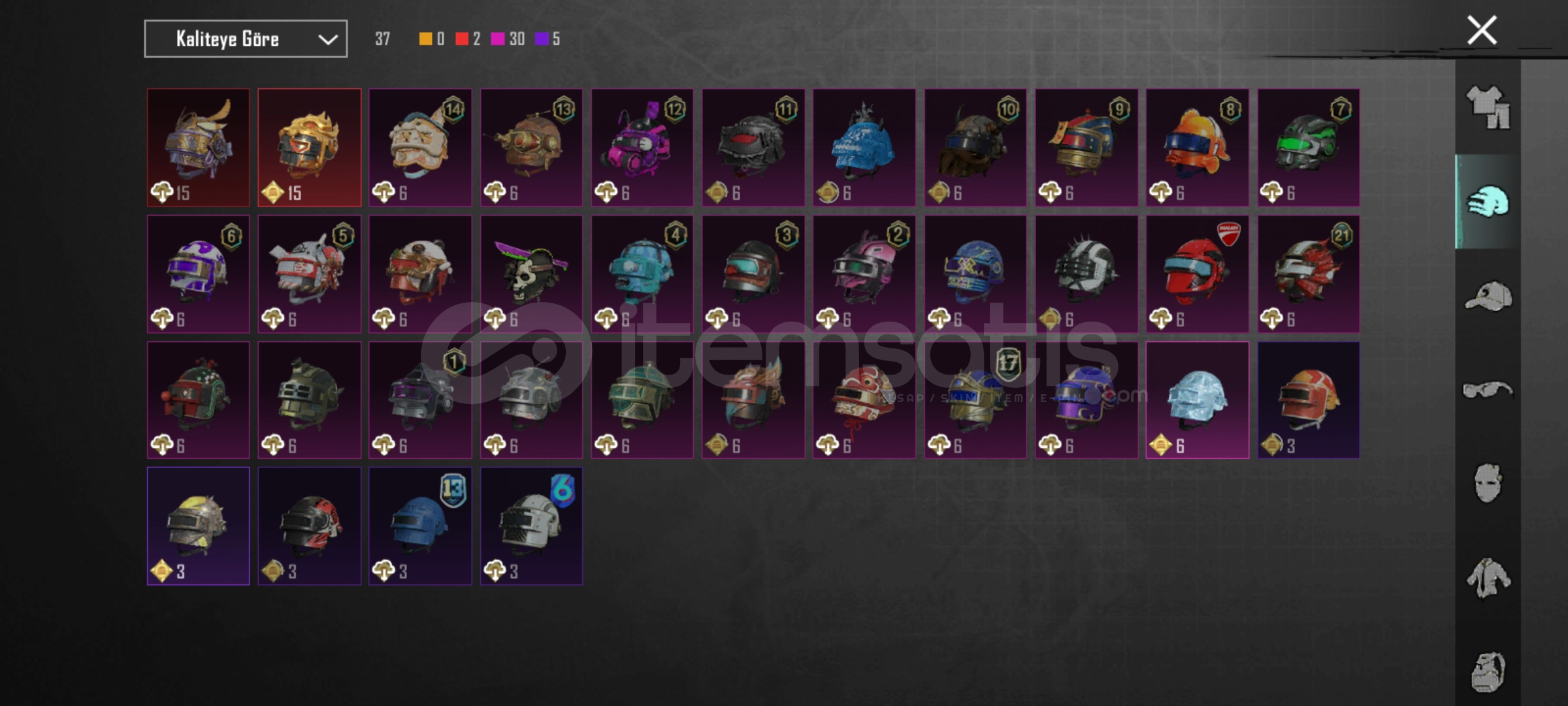Screen dimensions: 1568x706
Task: Expand the sort list via the chevron arrow
Action: point(328,40)
